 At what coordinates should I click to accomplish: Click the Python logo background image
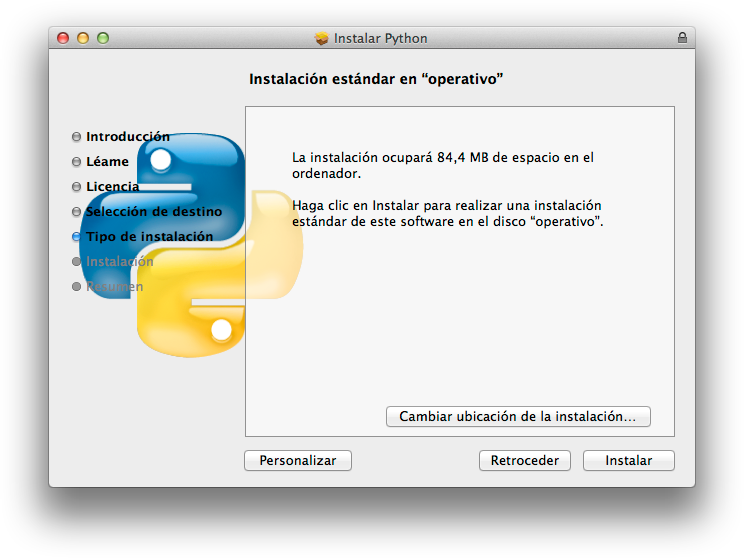191,245
